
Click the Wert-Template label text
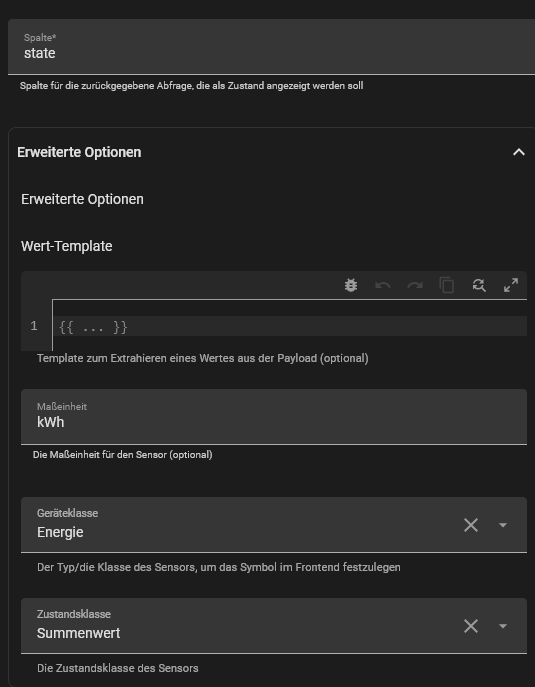pos(67,246)
